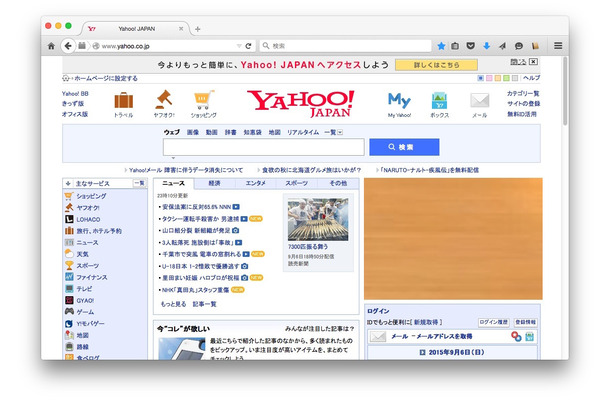Open the orange advertisement banner

click(453, 239)
